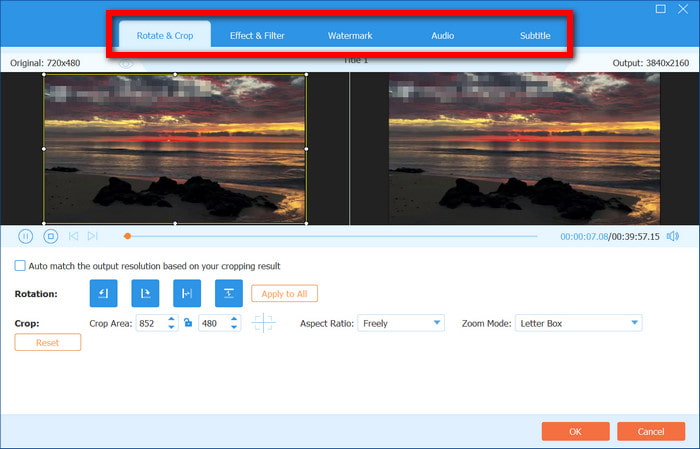This screenshot has height=449, width=700.
Task: Open the Aspect Ratio dropdown
Action: click(400, 323)
